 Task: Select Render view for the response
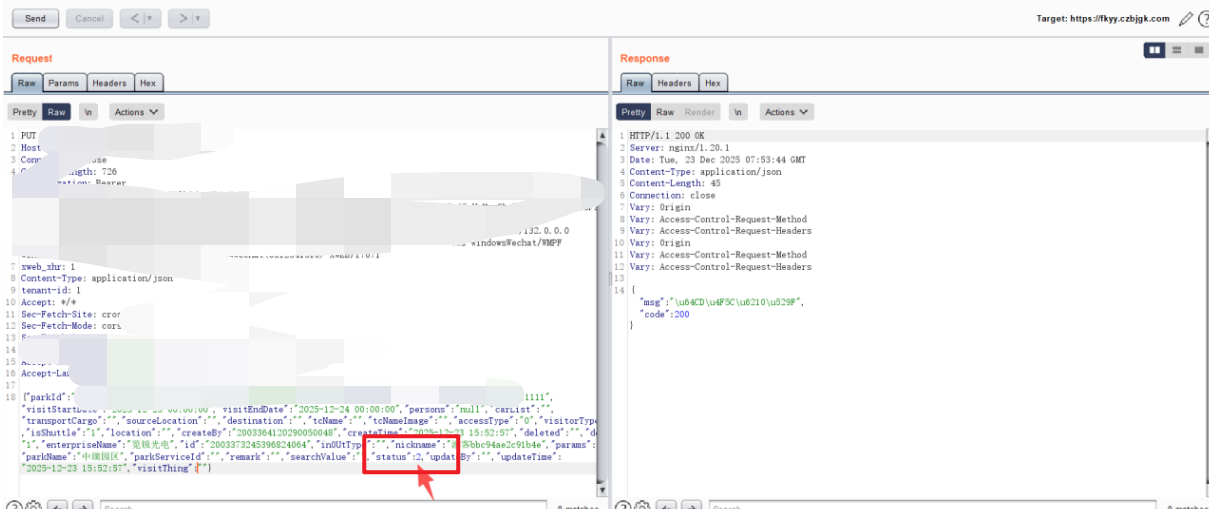pos(700,112)
